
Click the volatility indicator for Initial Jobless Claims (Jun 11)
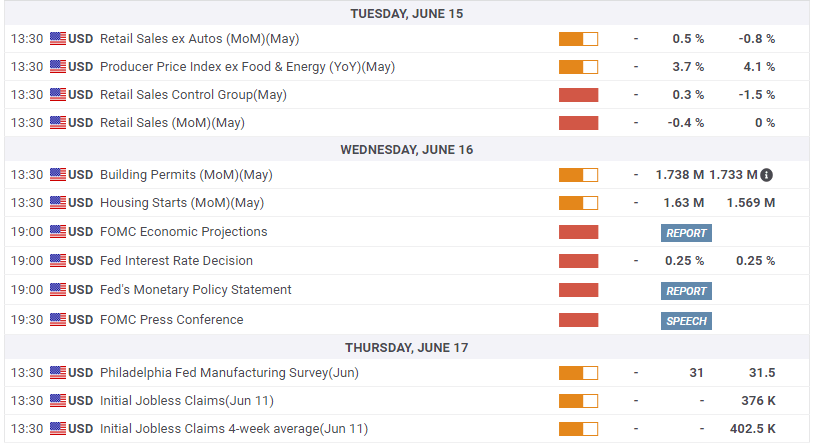[x=578, y=401]
